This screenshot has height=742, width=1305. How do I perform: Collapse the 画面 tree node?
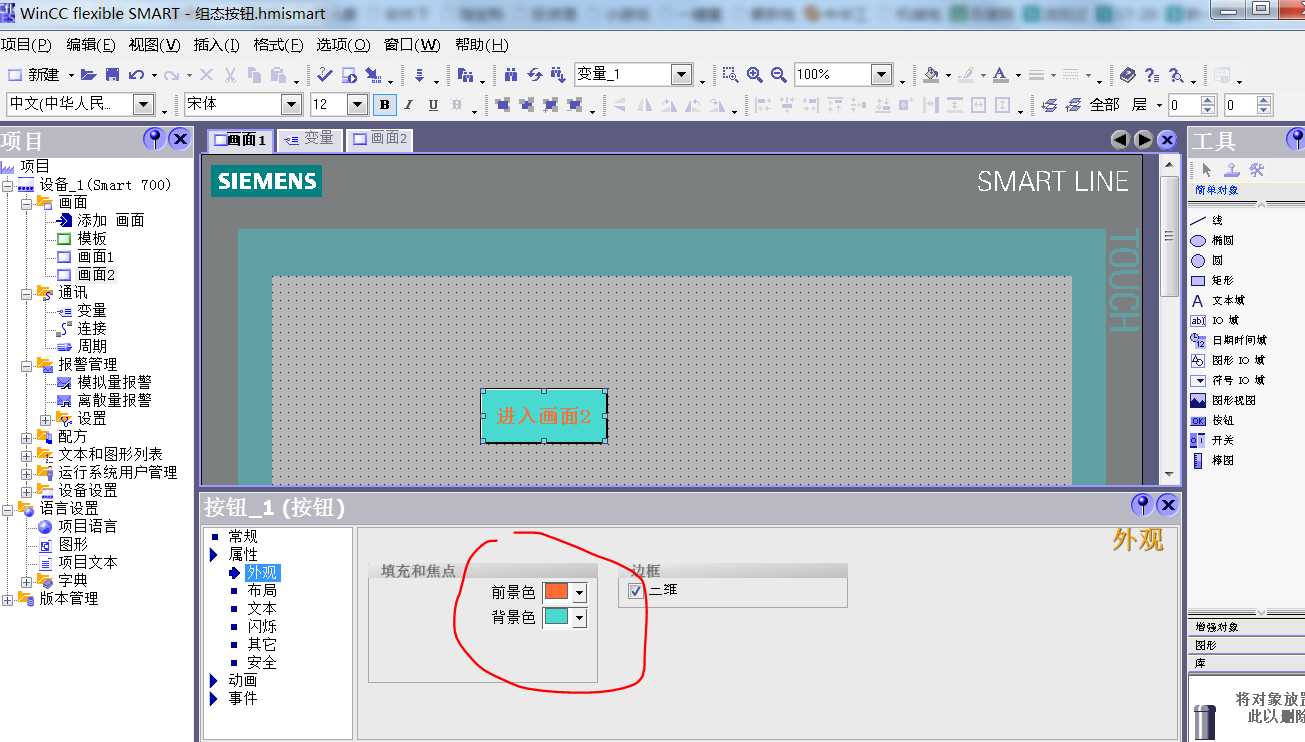click(26, 202)
